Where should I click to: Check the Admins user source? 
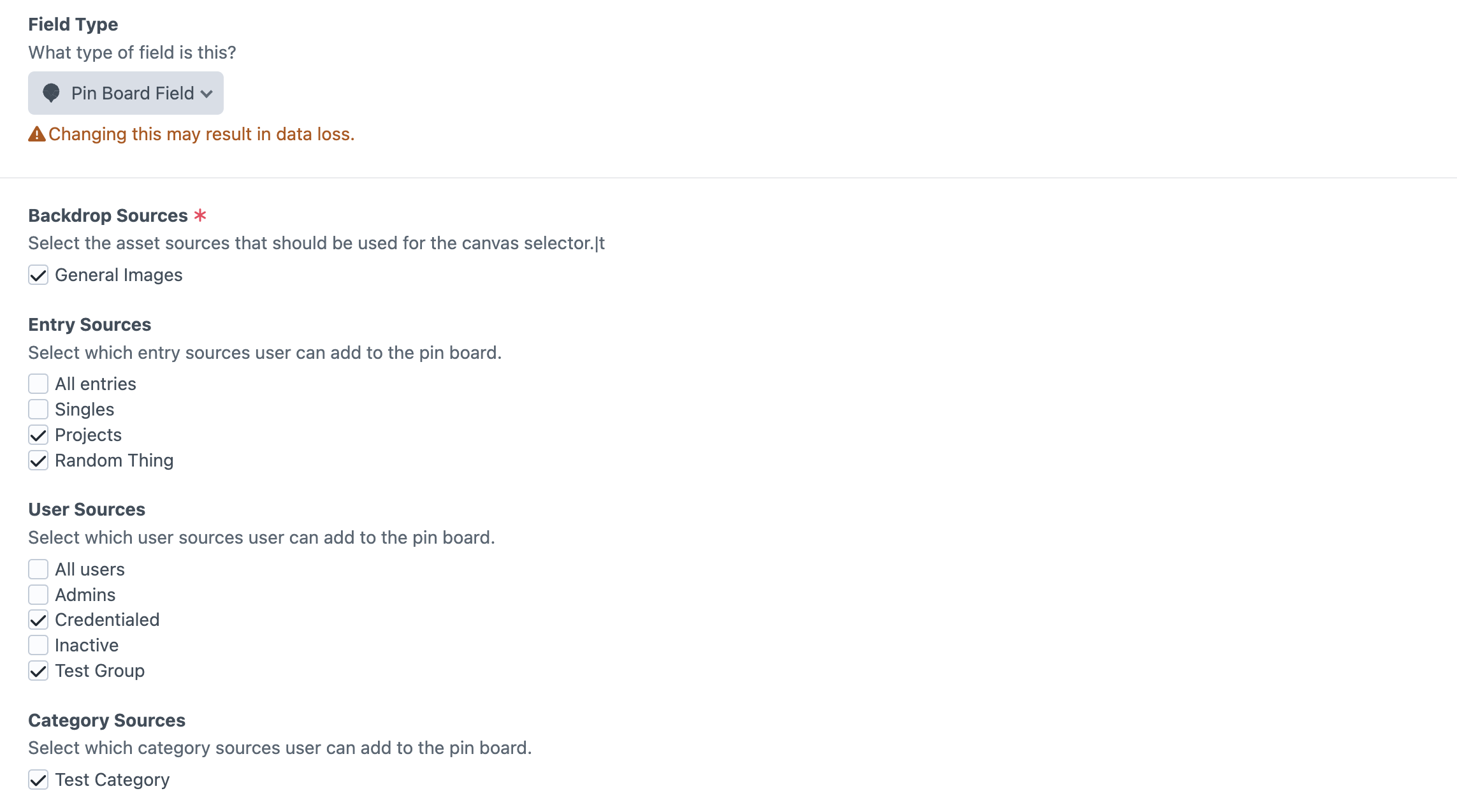38,595
